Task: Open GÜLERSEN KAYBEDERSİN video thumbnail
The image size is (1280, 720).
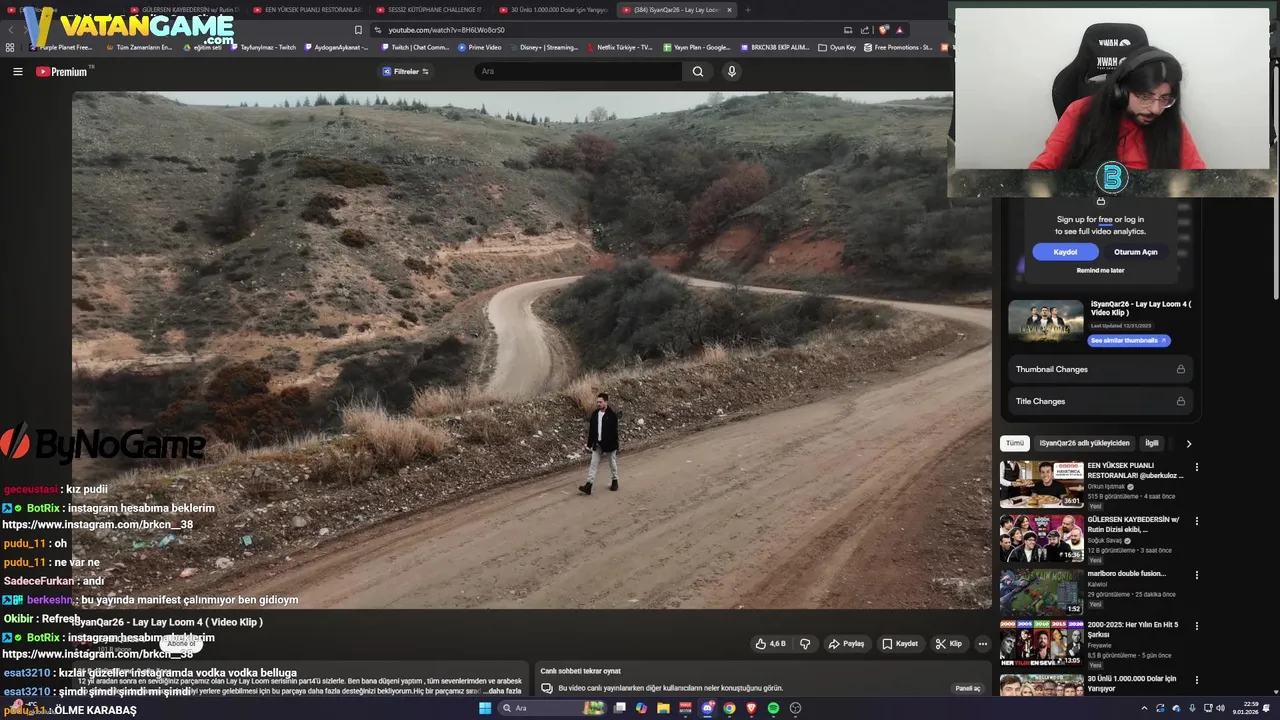Action: tap(1041, 538)
